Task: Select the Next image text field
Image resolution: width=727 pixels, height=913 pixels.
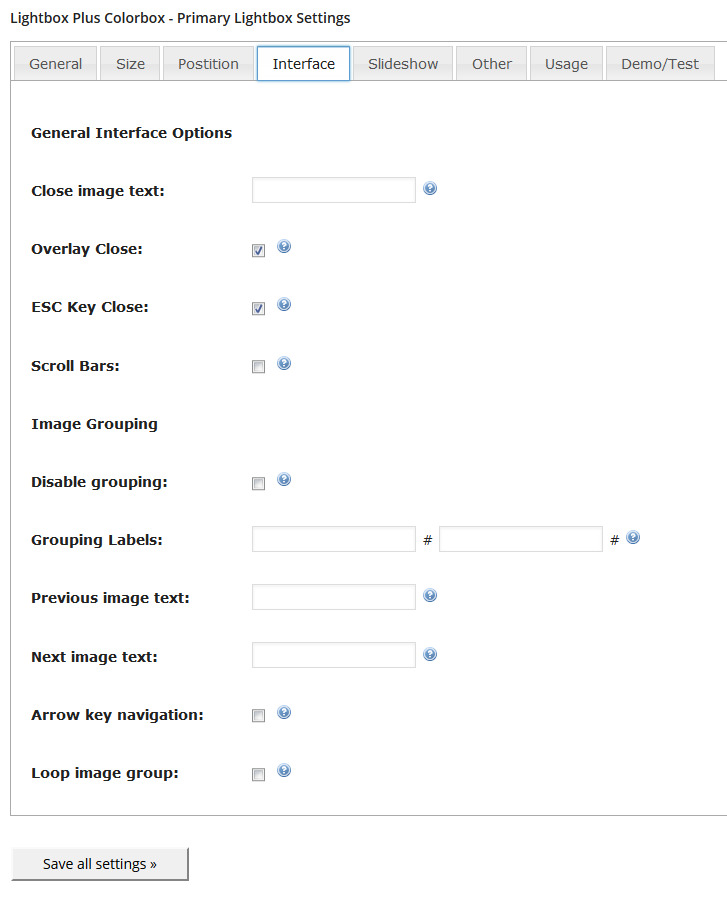Action: (x=334, y=655)
